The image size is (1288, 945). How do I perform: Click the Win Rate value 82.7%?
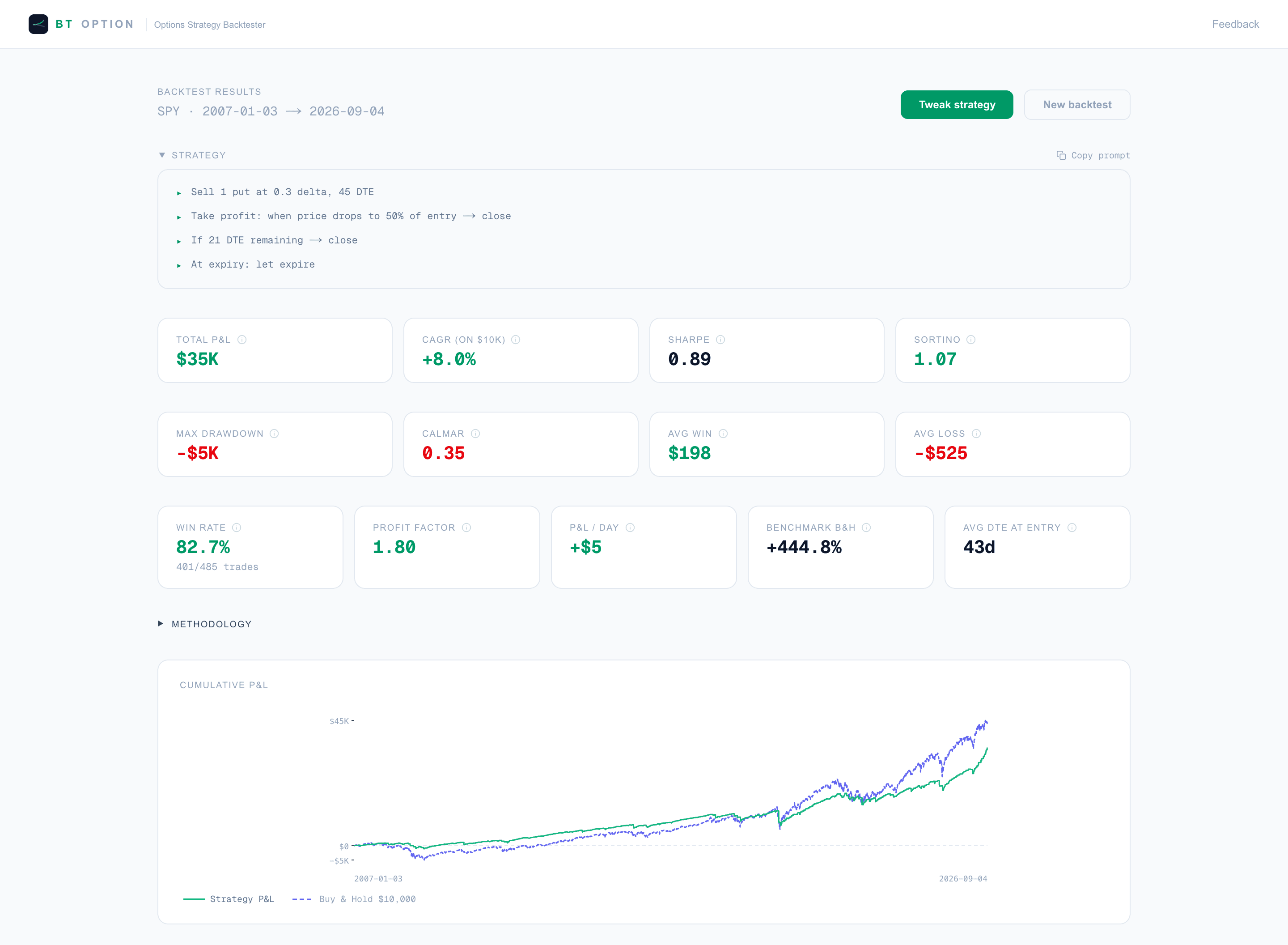(x=203, y=547)
